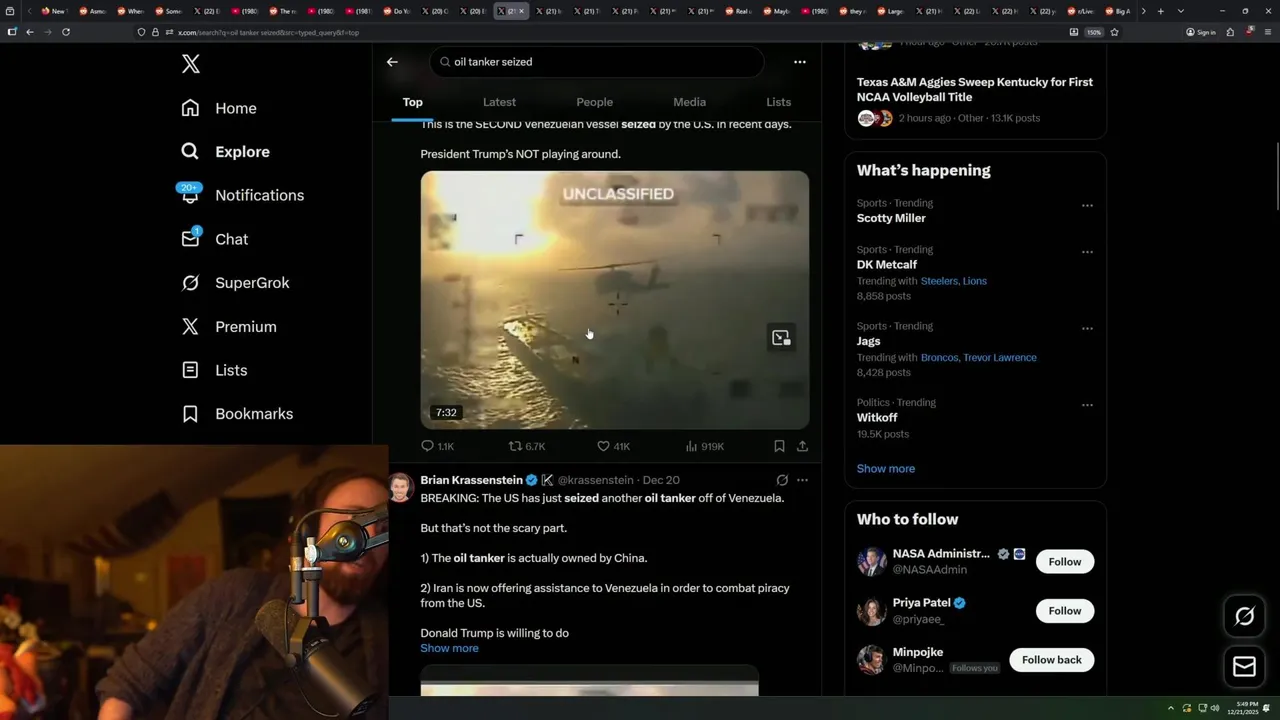Viewport: 1280px width, 720px height.
Task: Show hidden system tray icons
Action: tap(1171, 708)
